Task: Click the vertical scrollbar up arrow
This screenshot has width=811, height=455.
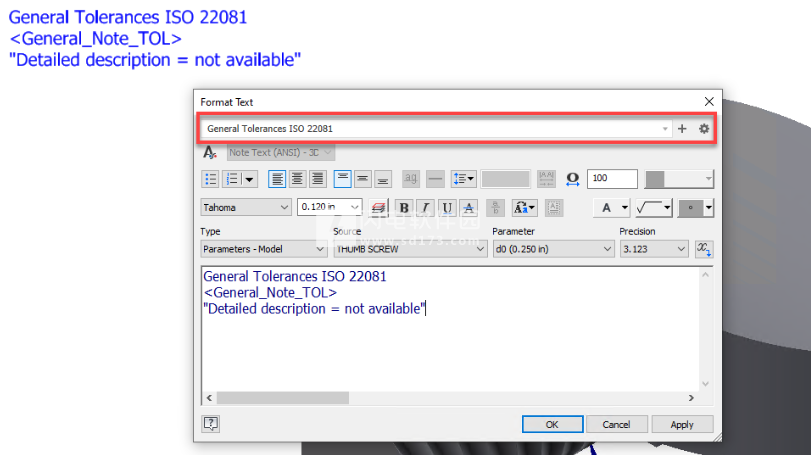Action: click(705, 275)
